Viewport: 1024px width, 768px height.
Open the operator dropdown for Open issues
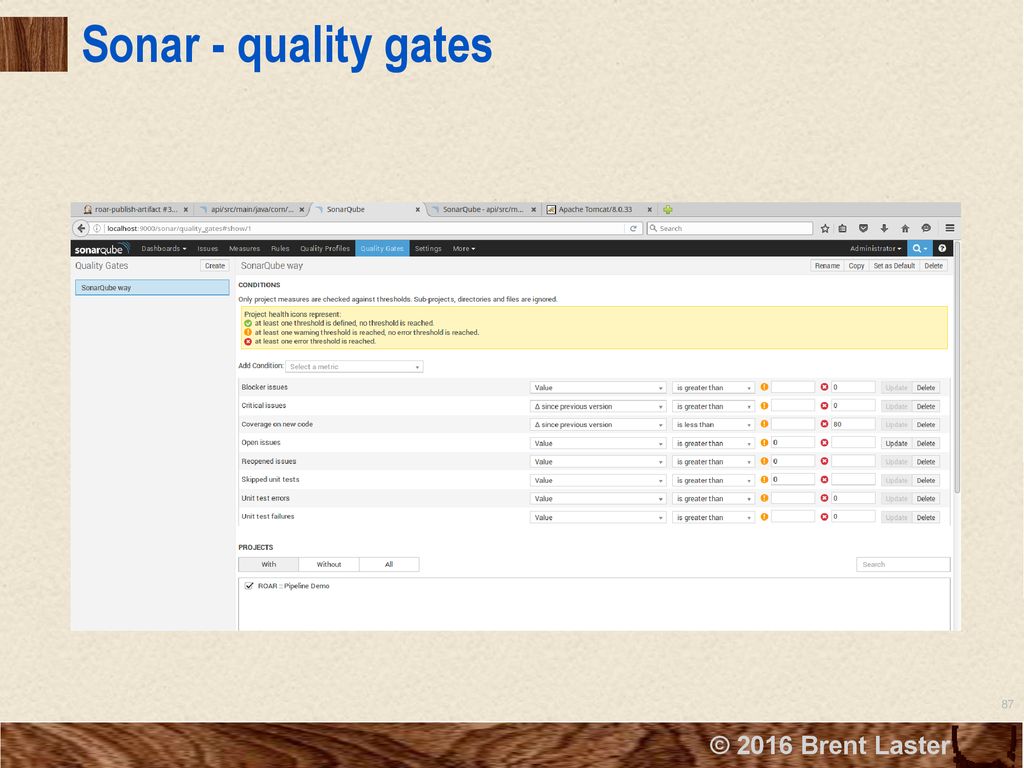(x=713, y=443)
